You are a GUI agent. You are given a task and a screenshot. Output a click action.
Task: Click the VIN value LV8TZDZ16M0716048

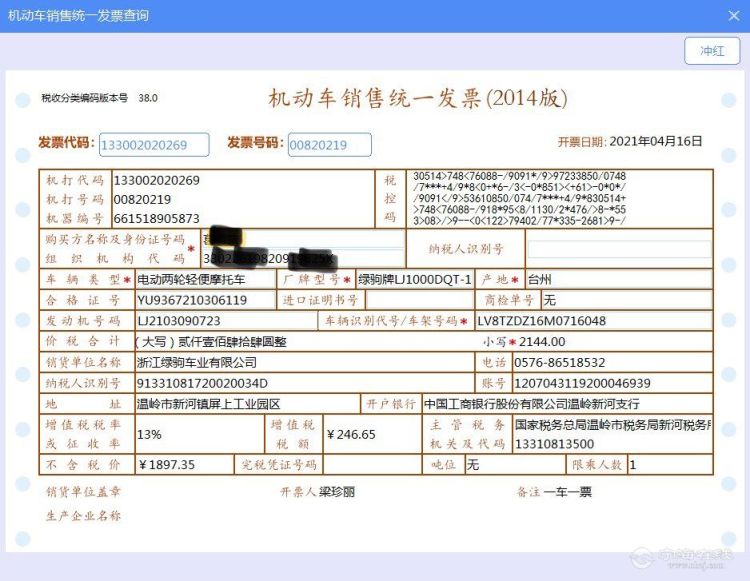coord(541,321)
